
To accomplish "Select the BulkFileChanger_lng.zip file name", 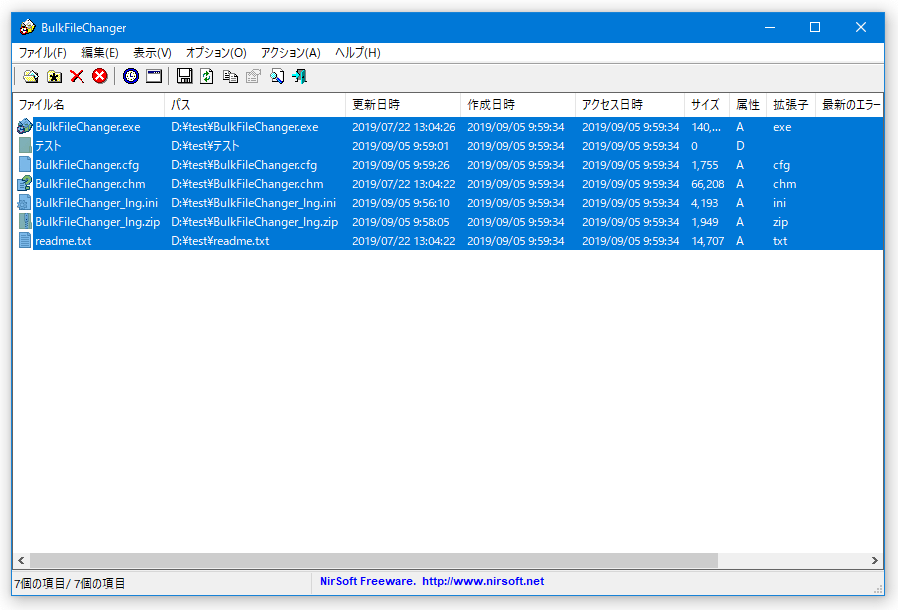I will click(97, 221).
